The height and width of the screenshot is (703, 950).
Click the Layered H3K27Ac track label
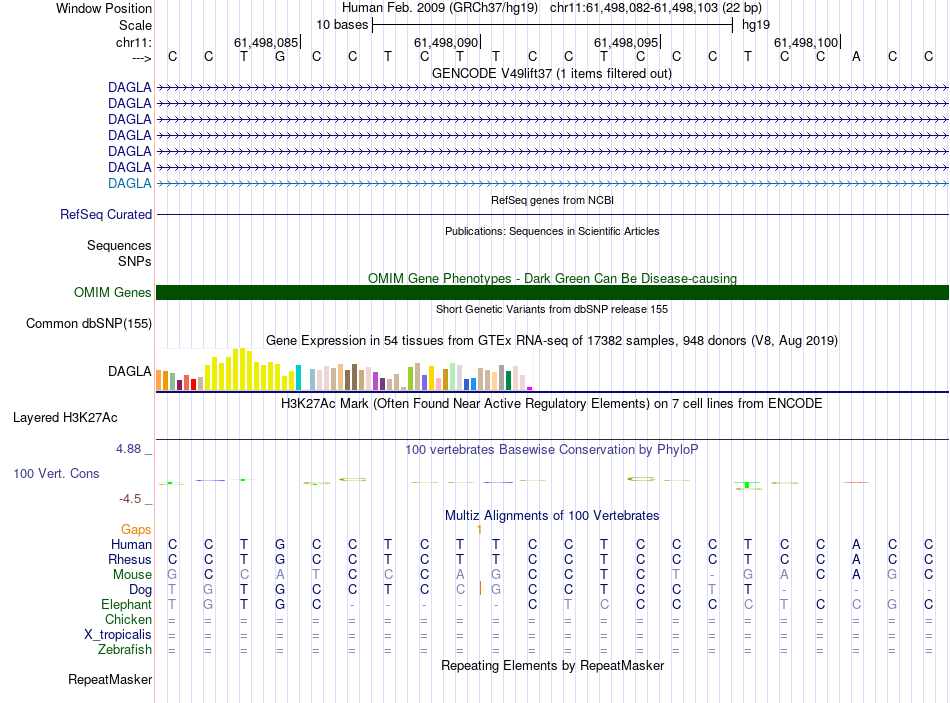pos(65,418)
